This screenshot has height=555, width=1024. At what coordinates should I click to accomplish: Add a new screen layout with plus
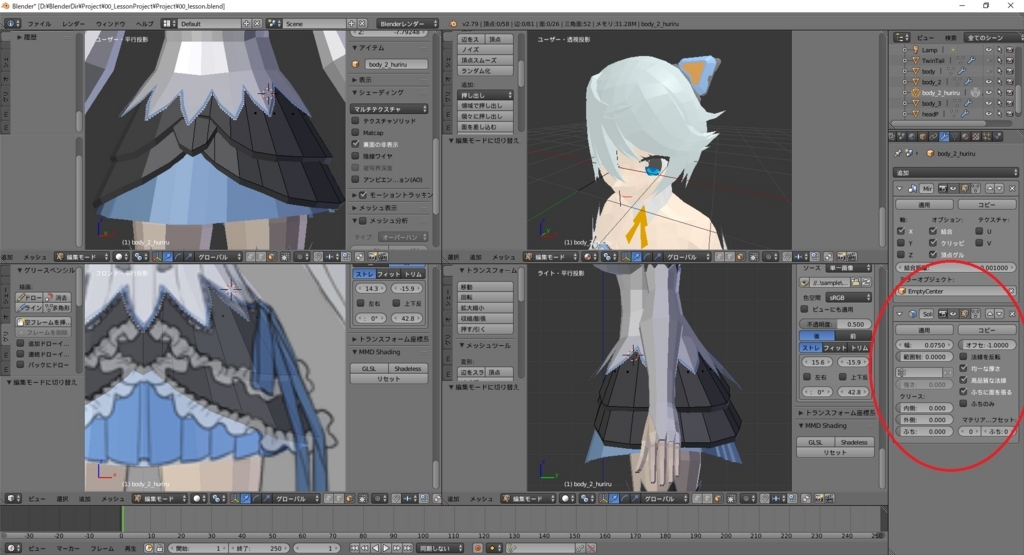pyautogui.click(x=246, y=24)
